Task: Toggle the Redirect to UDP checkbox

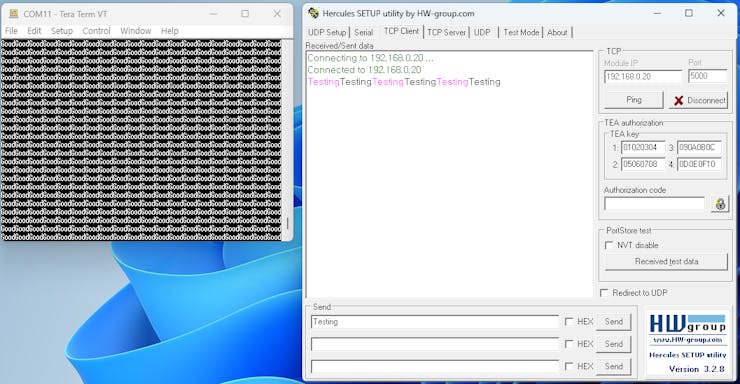Action: pos(604,293)
